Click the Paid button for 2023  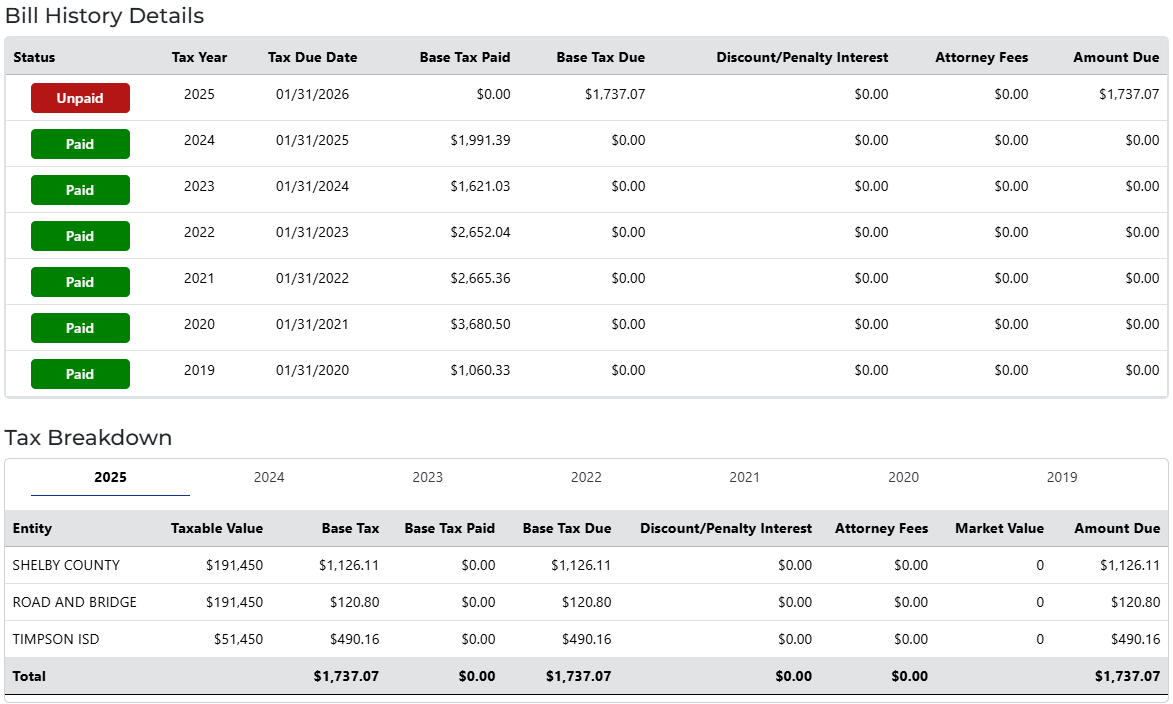(x=80, y=190)
